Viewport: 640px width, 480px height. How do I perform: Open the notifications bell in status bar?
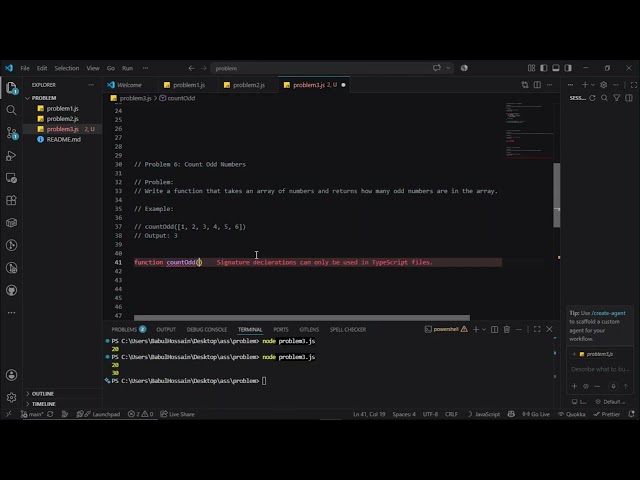tap(631, 414)
